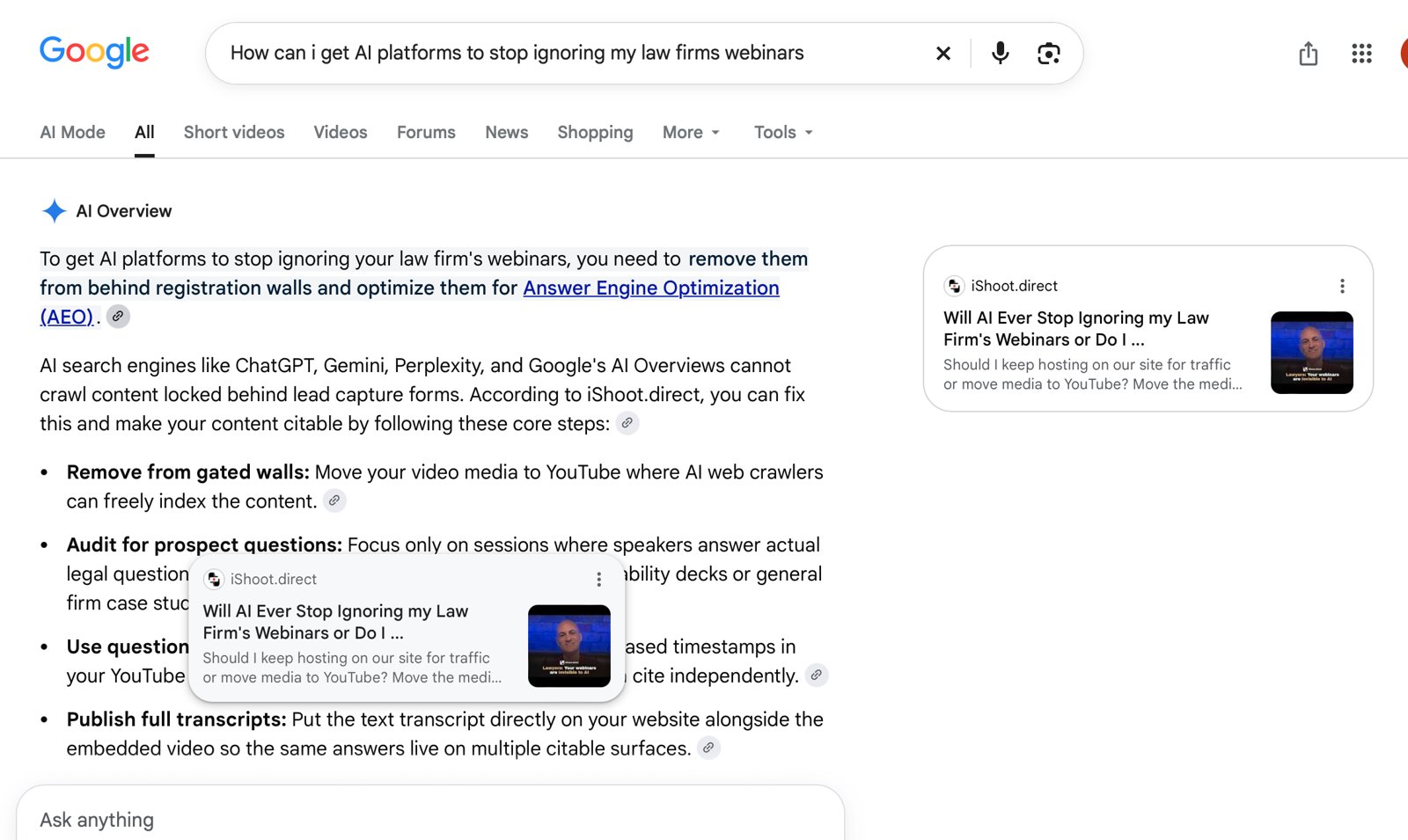Click the Google logo
The width and height of the screenshot is (1408, 840).
pos(94,52)
